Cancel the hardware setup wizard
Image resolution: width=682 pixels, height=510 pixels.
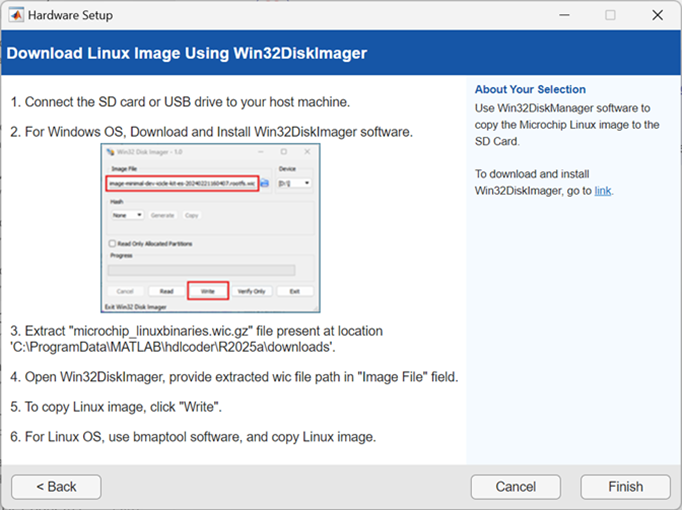tap(515, 487)
